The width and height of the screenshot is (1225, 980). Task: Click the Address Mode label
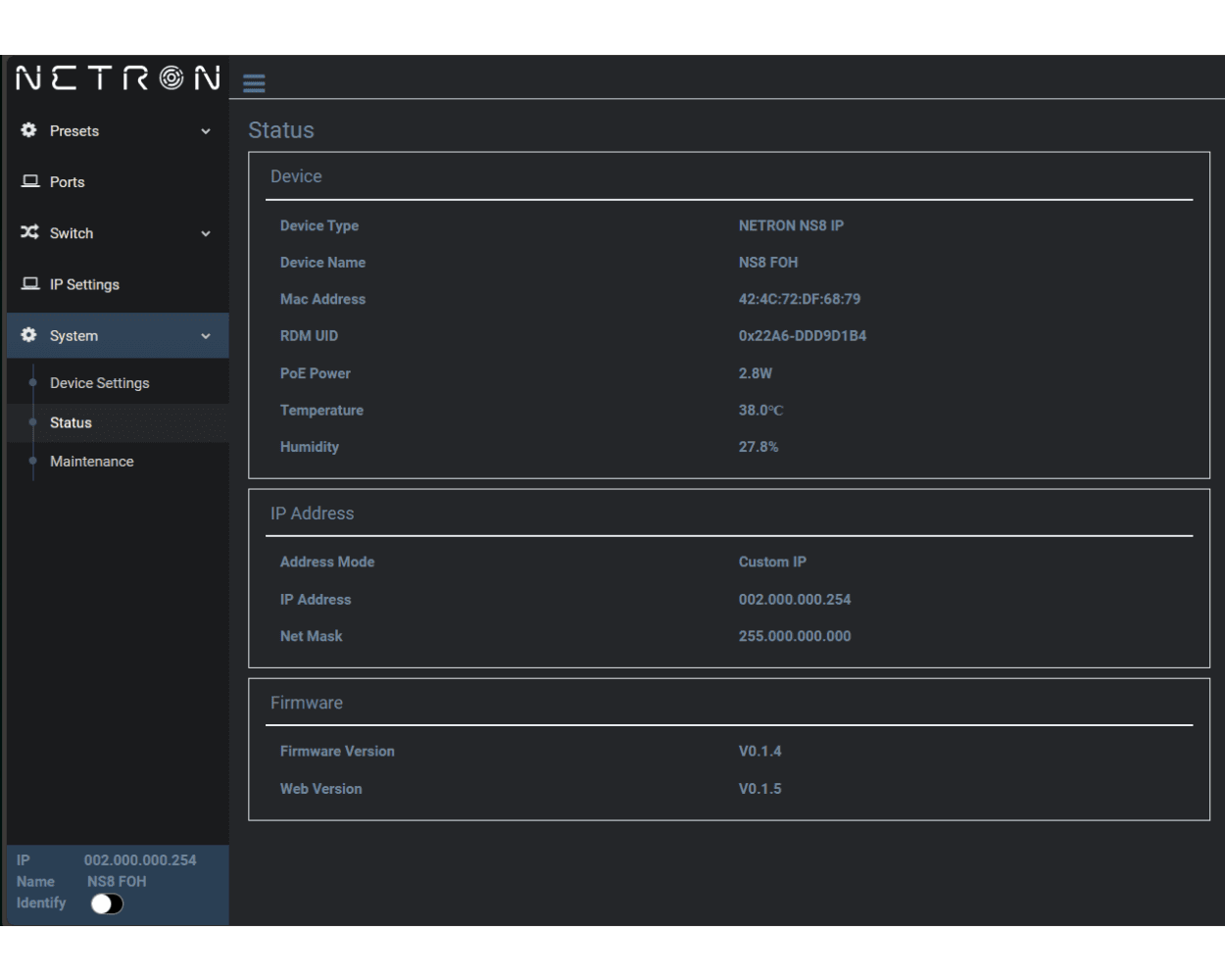327,563
